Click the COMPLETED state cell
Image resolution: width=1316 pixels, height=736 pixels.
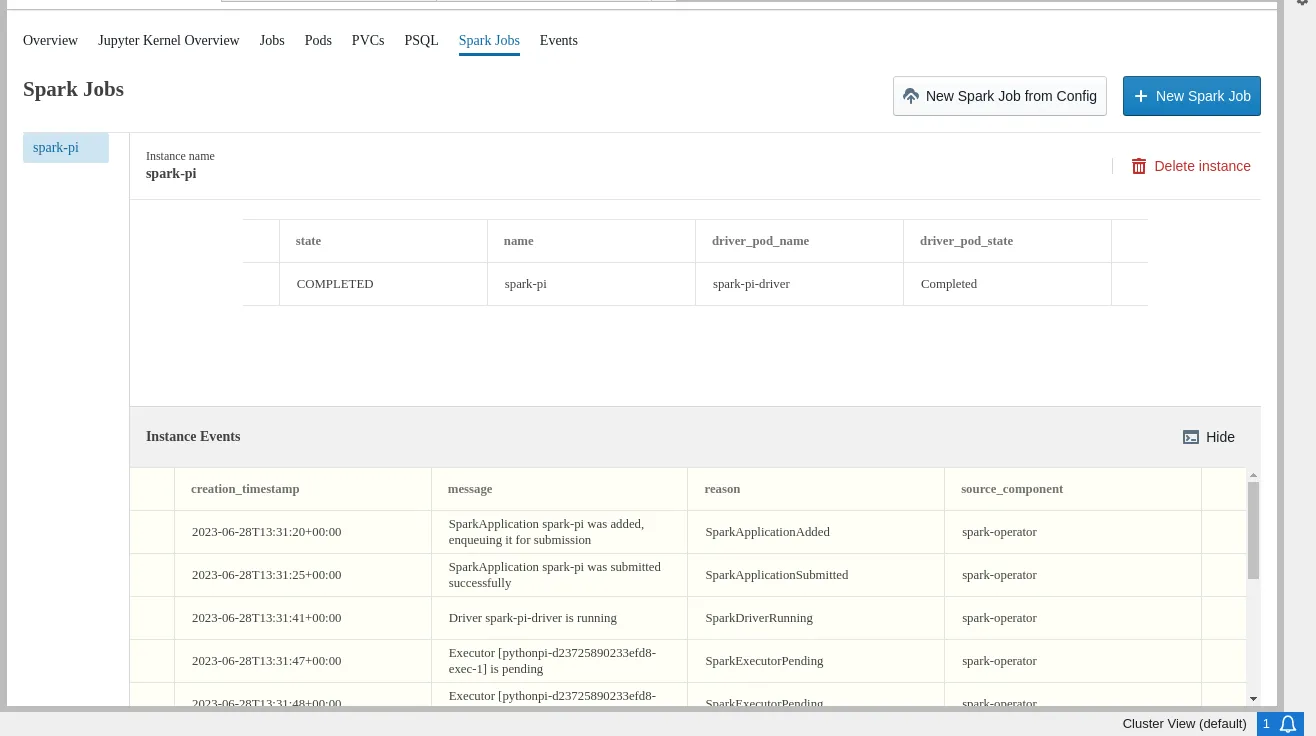coord(384,284)
